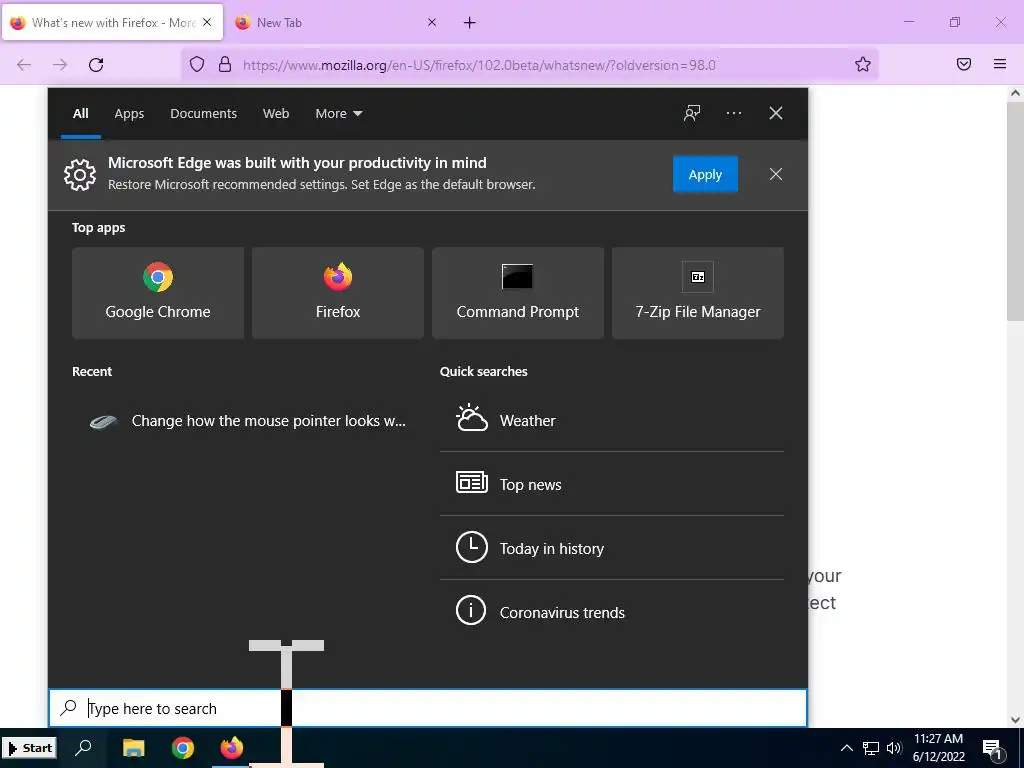Viewport: 1024px width, 768px height.
Task: Click the taskbar search magnifier icon
Action: [x=84, y=748]
